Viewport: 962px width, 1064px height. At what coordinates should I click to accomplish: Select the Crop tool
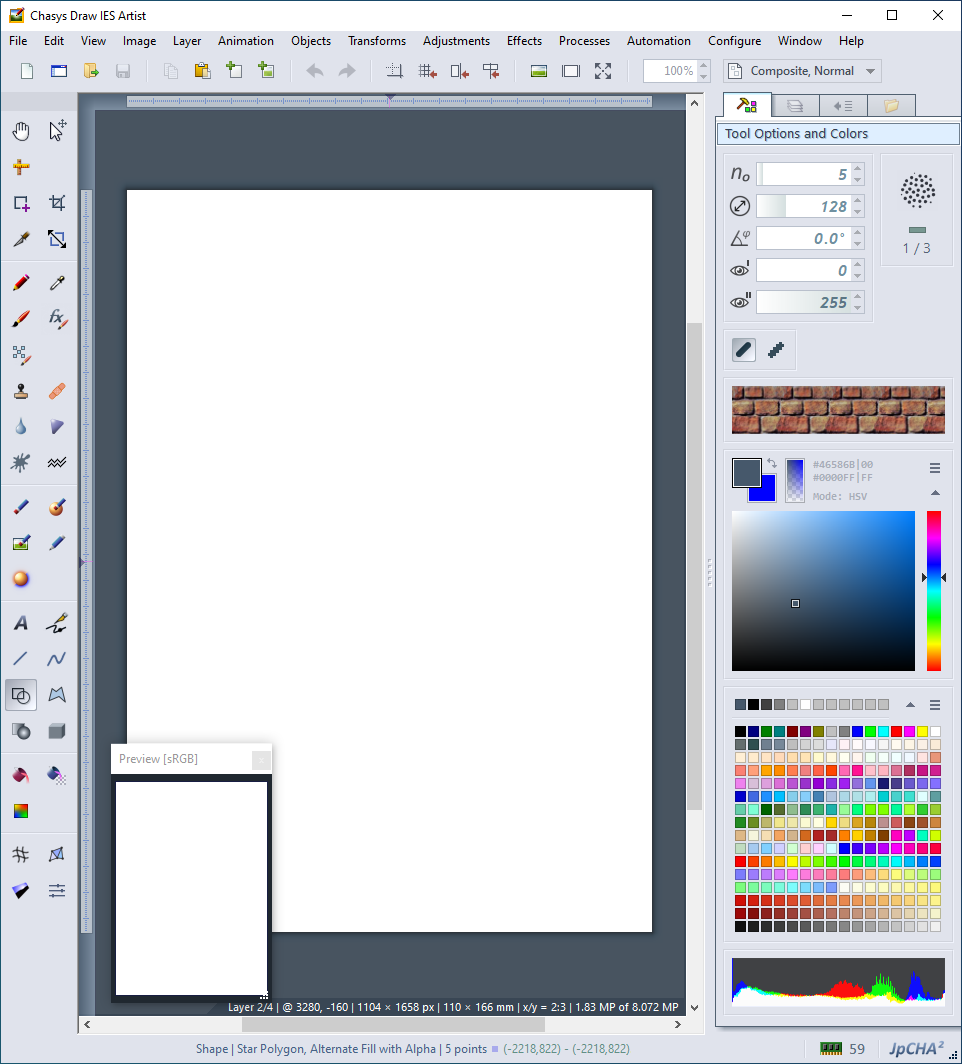[56, 202]
